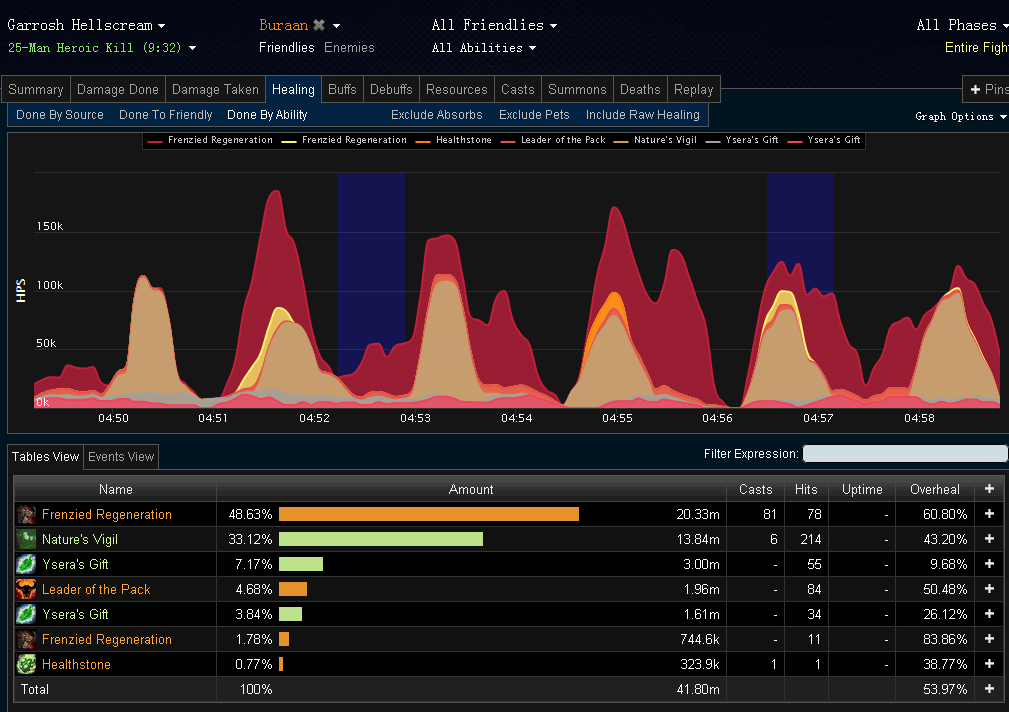
Task: Expand the All Abilities dropdown
Action: pos(484,48)
